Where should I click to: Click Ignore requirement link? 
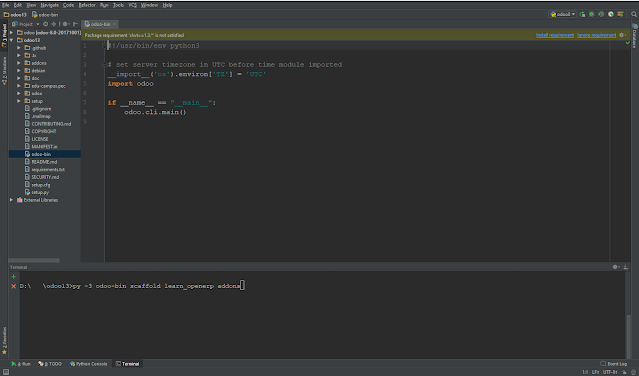coord(596,35)
